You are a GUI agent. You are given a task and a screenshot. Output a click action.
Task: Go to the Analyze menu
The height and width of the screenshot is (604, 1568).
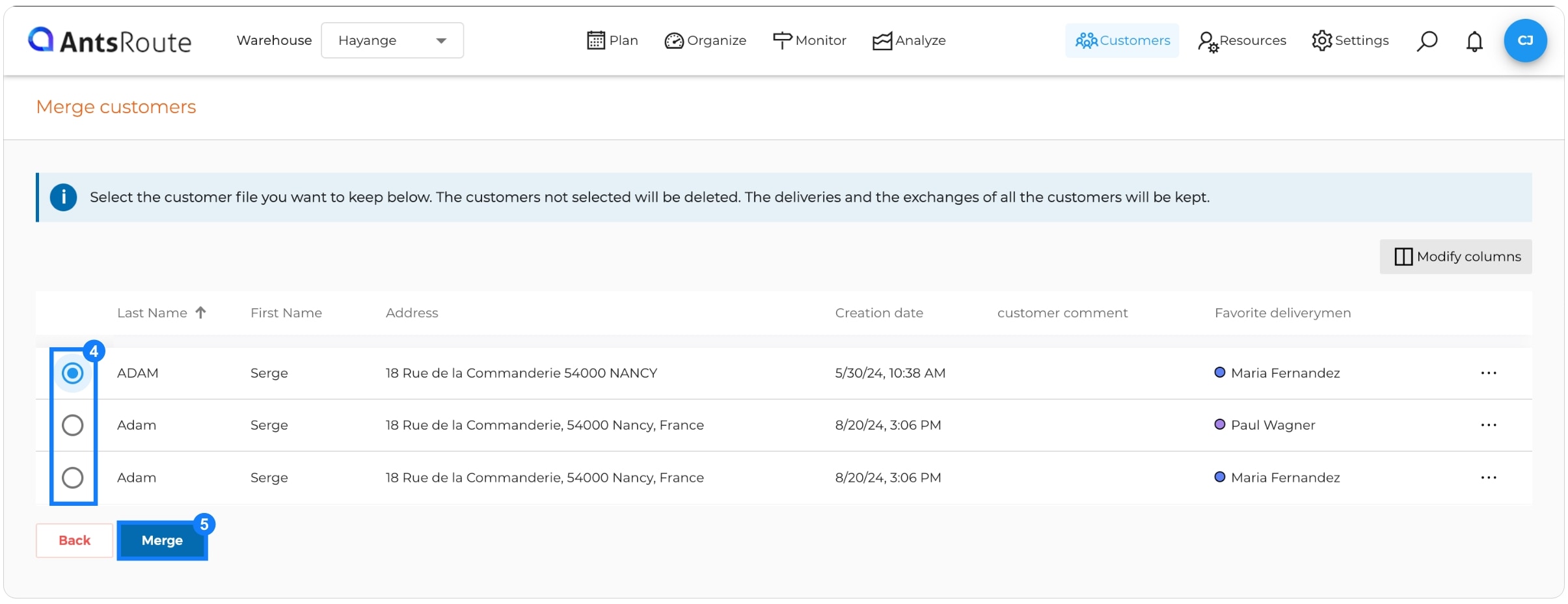click(909, 40)
